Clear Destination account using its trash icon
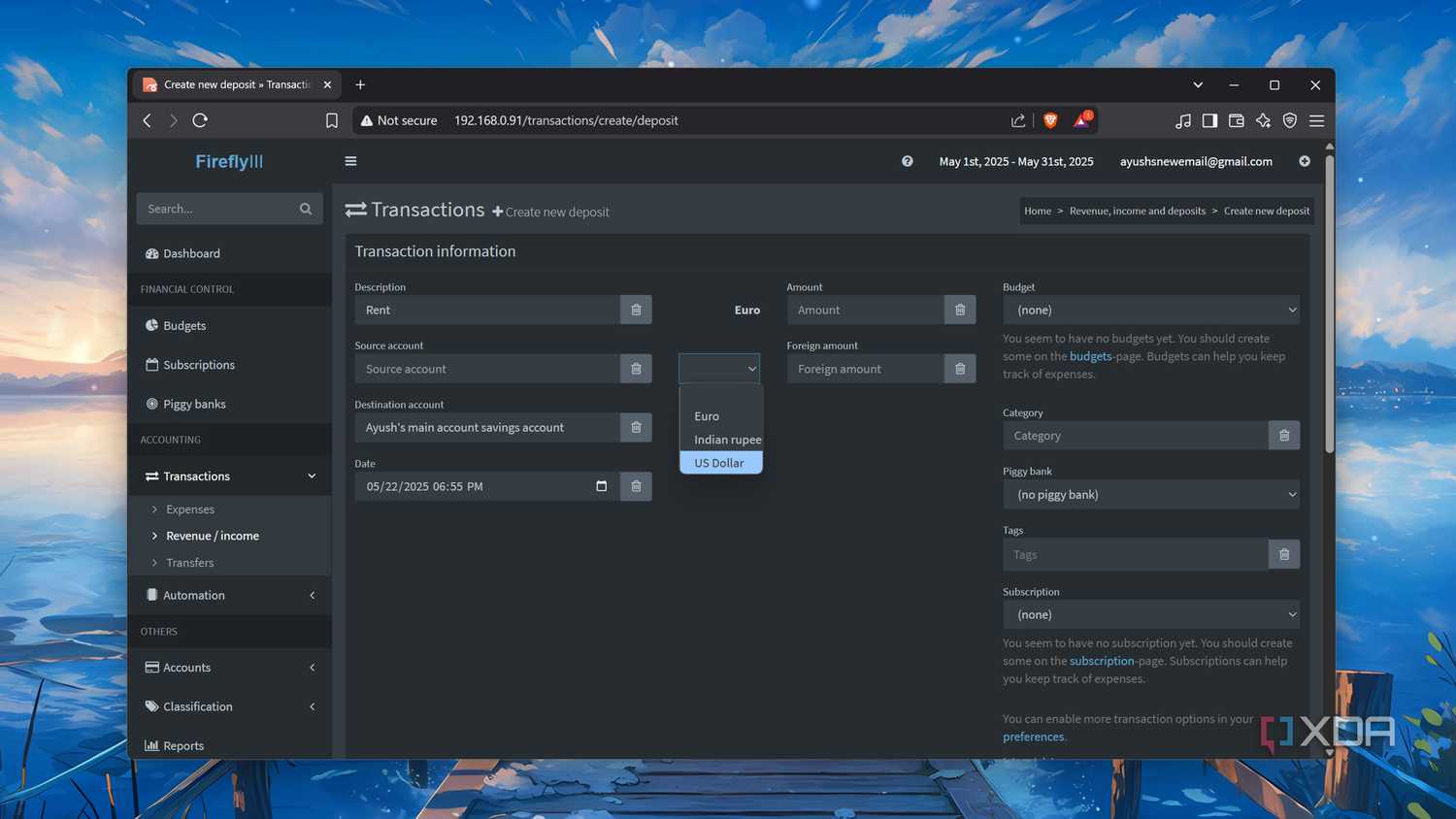The width and height of the screenshot is (1456, 819). click(x=636, y=427)
